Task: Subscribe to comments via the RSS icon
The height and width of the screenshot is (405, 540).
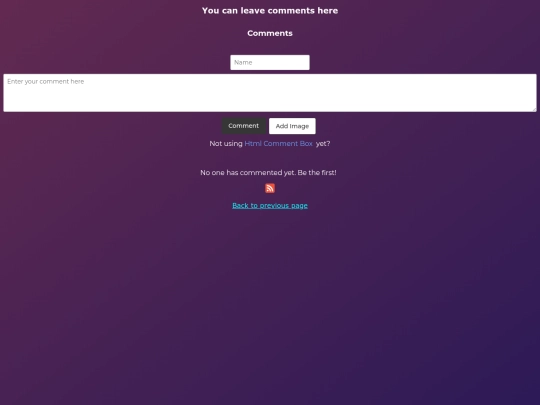Action: [270, 188]
